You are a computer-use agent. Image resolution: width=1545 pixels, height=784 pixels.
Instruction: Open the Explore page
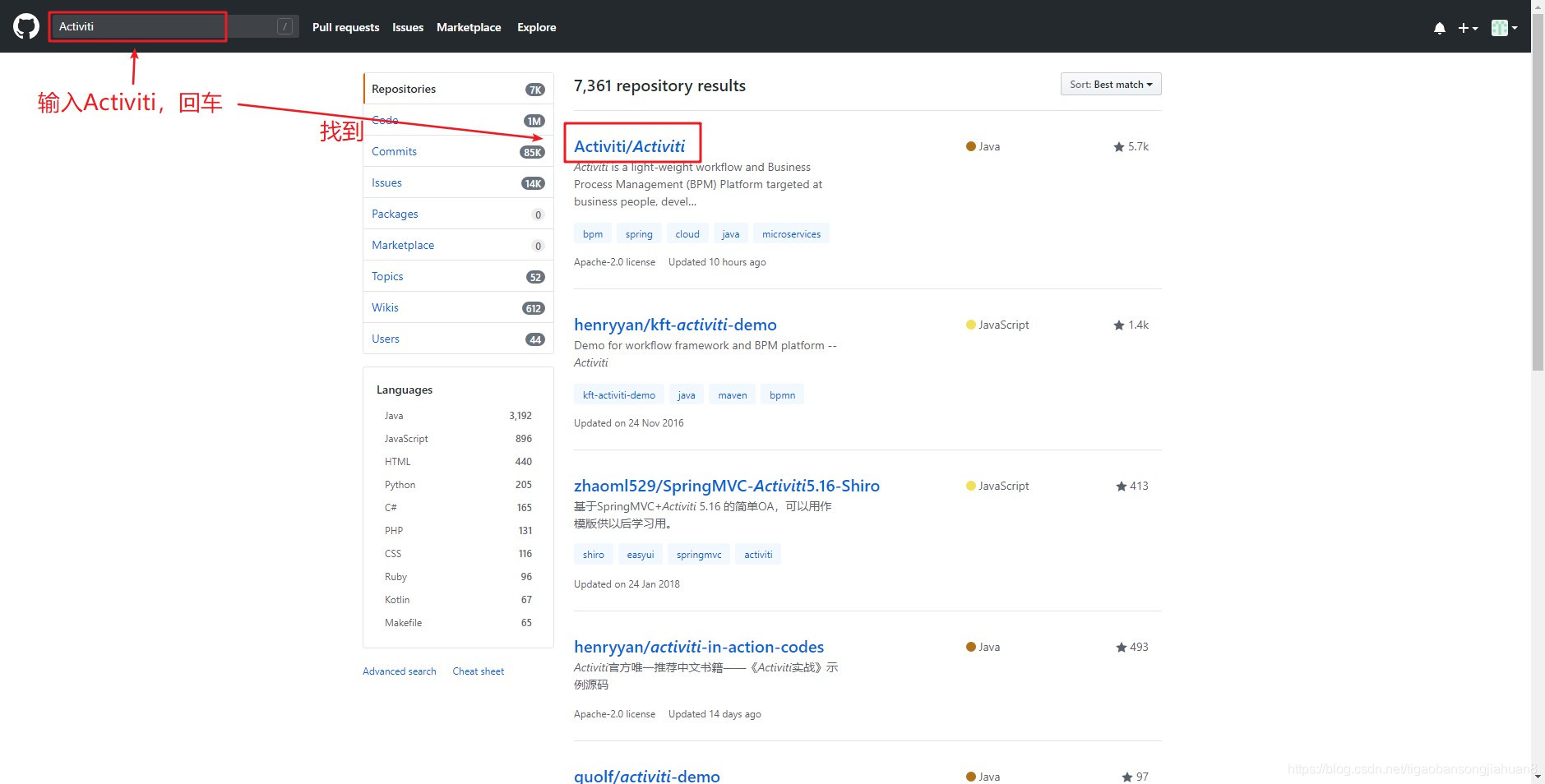tap(536, 27)
